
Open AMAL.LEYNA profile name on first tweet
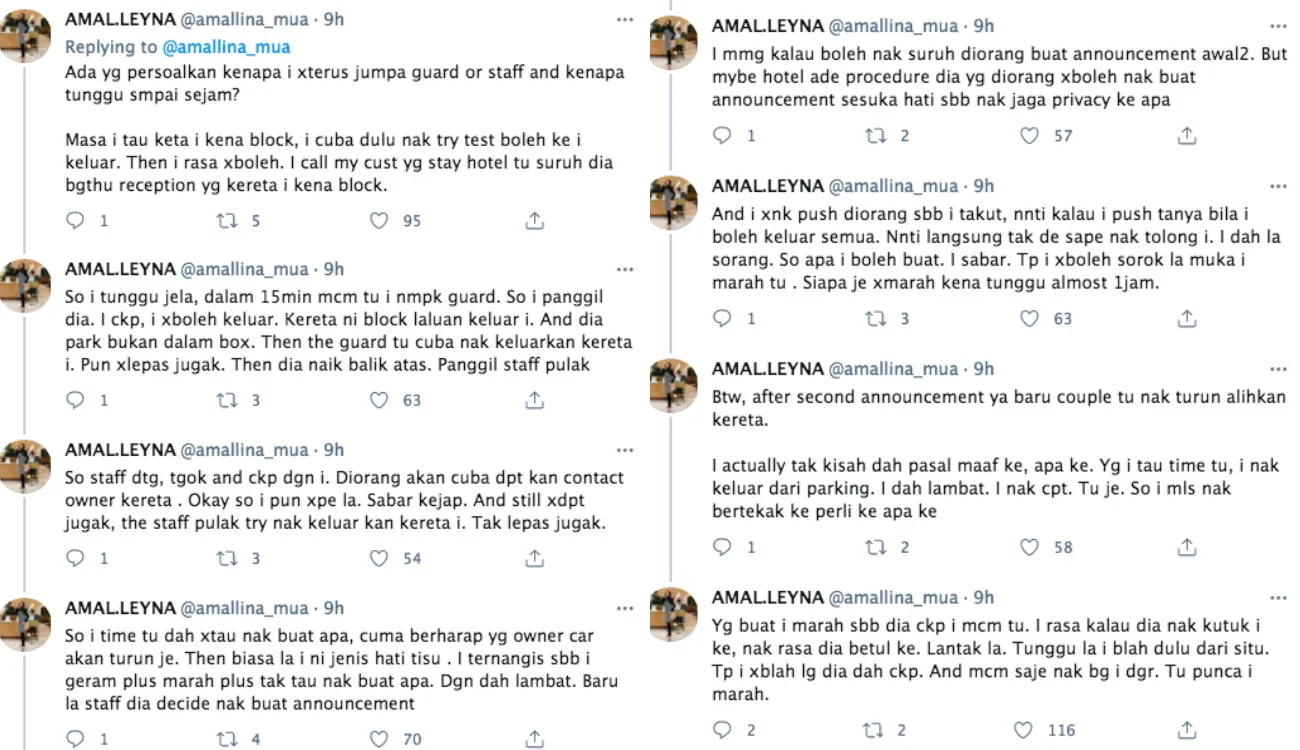[119, 19]
